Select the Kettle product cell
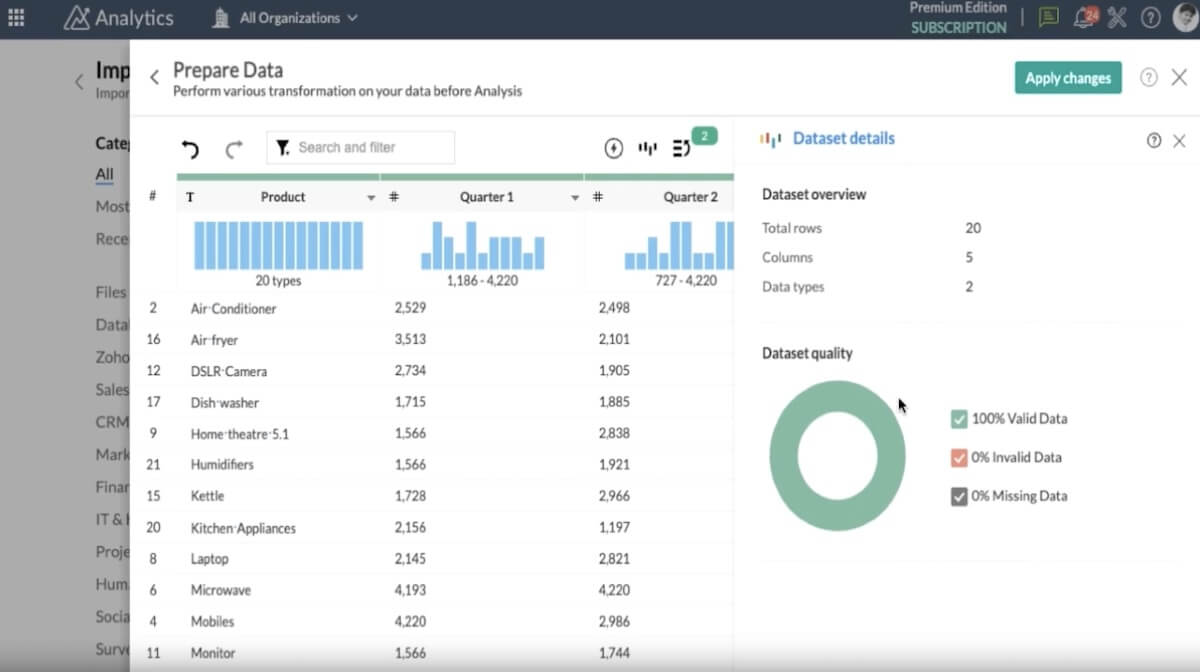Viewport: 1200px width, 672px height. tap(207, 496)
